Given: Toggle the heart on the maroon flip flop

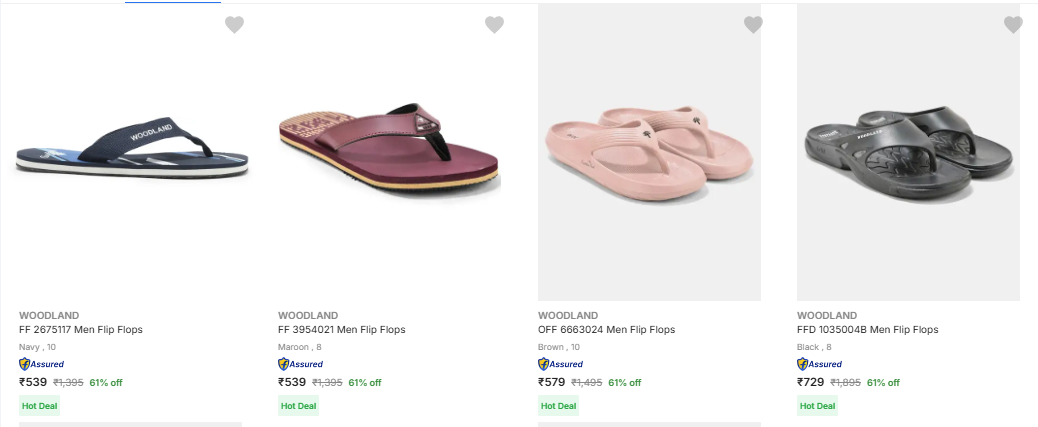Looking at the screenshot, I should coord(494,25).
